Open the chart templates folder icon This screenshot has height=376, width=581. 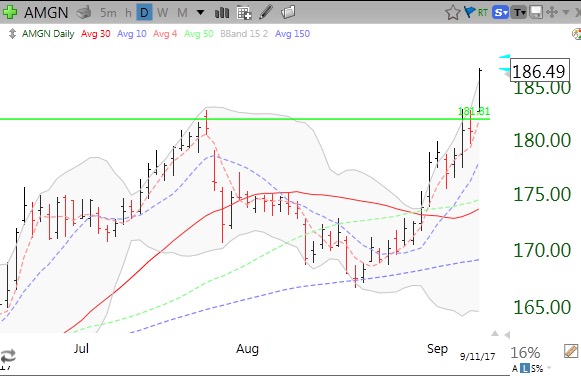(x=288, y=12)
